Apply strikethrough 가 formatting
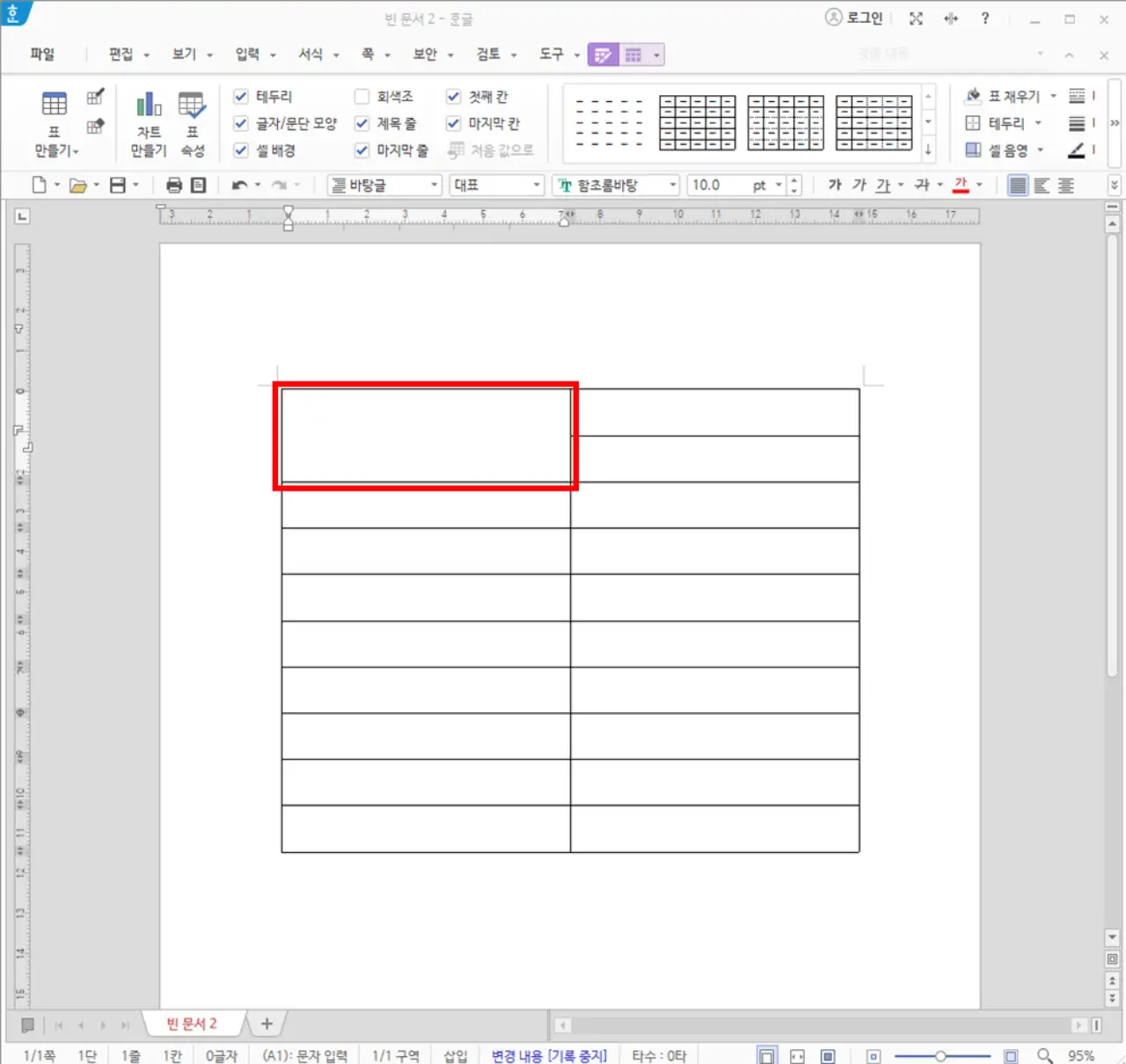The height and width of the screenshot is (1064, 1126). (921, 185)
